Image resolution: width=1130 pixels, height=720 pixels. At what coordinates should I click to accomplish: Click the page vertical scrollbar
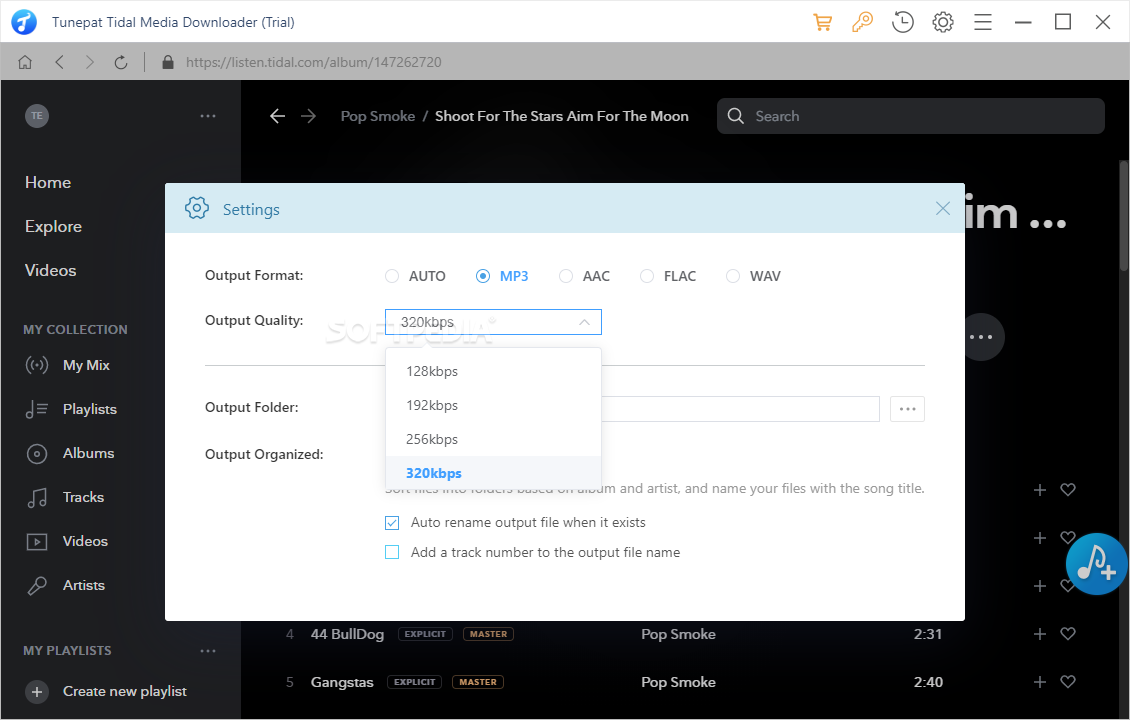point(1124,216)
